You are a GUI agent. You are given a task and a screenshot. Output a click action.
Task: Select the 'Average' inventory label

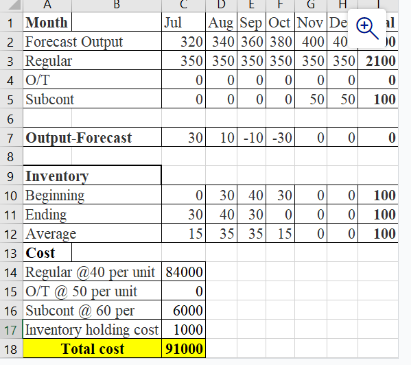92,233
